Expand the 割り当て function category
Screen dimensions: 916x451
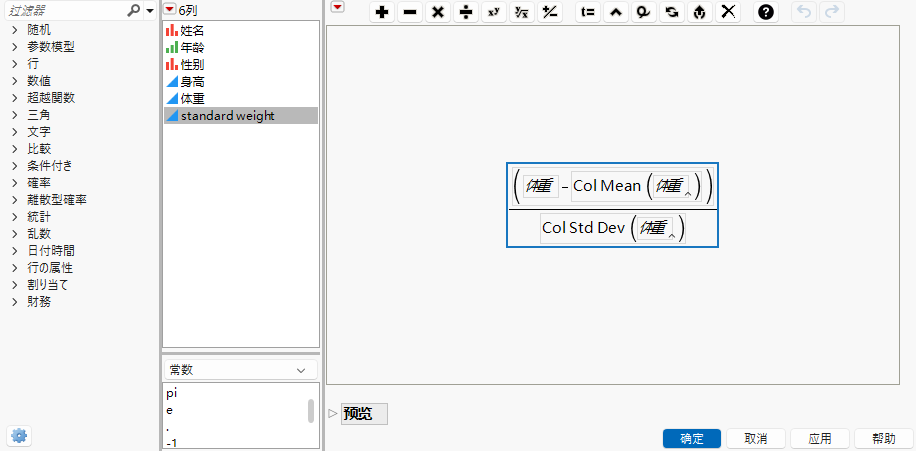(x=15, y=285)
